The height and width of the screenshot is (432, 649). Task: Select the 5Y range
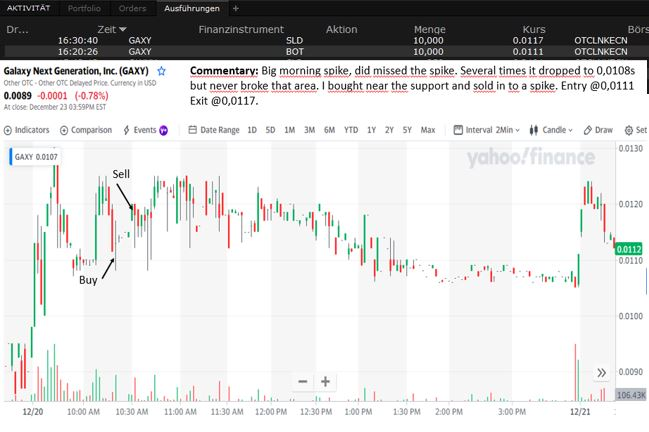coord(407,130)
